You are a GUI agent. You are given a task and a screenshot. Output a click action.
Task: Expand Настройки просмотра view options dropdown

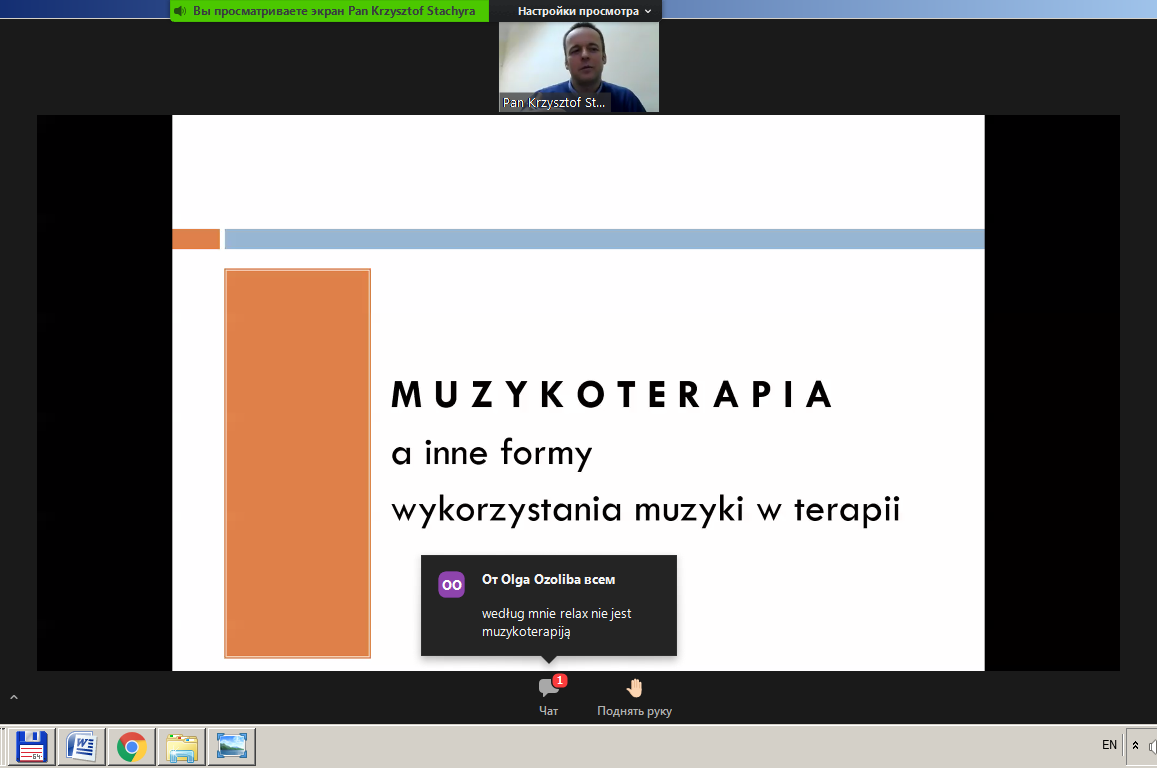tap(584, 11)
